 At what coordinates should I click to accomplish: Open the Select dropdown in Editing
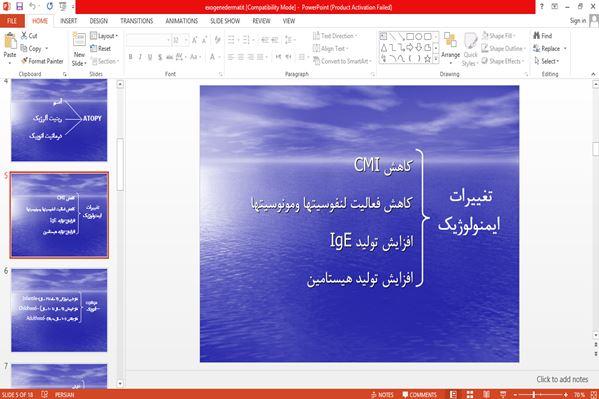pyautogui.click(x=547, y=61)
